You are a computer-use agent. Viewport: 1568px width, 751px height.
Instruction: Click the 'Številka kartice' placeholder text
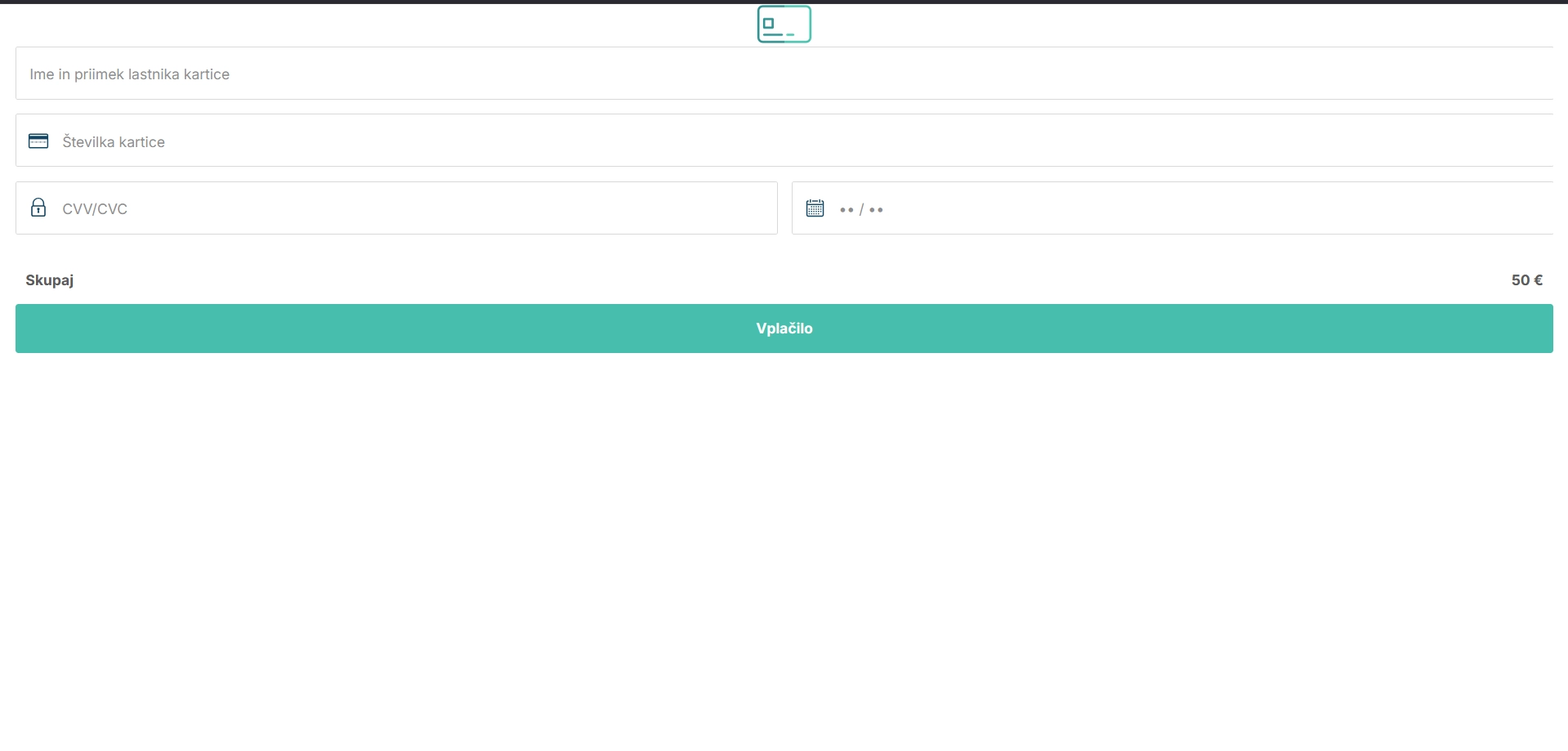[114, 142]
